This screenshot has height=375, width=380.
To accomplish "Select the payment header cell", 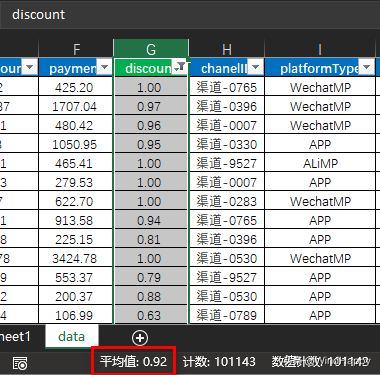I will (x=76, y=68).
